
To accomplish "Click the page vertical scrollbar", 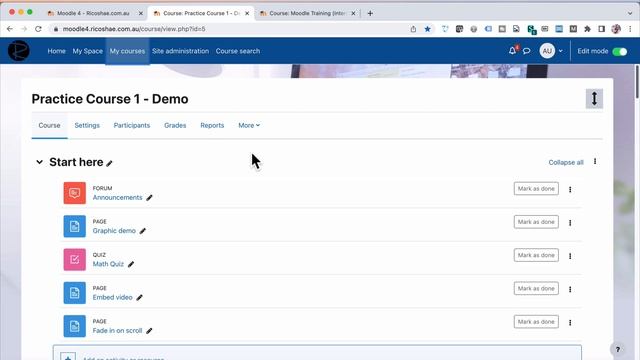I will pos(637,82).
